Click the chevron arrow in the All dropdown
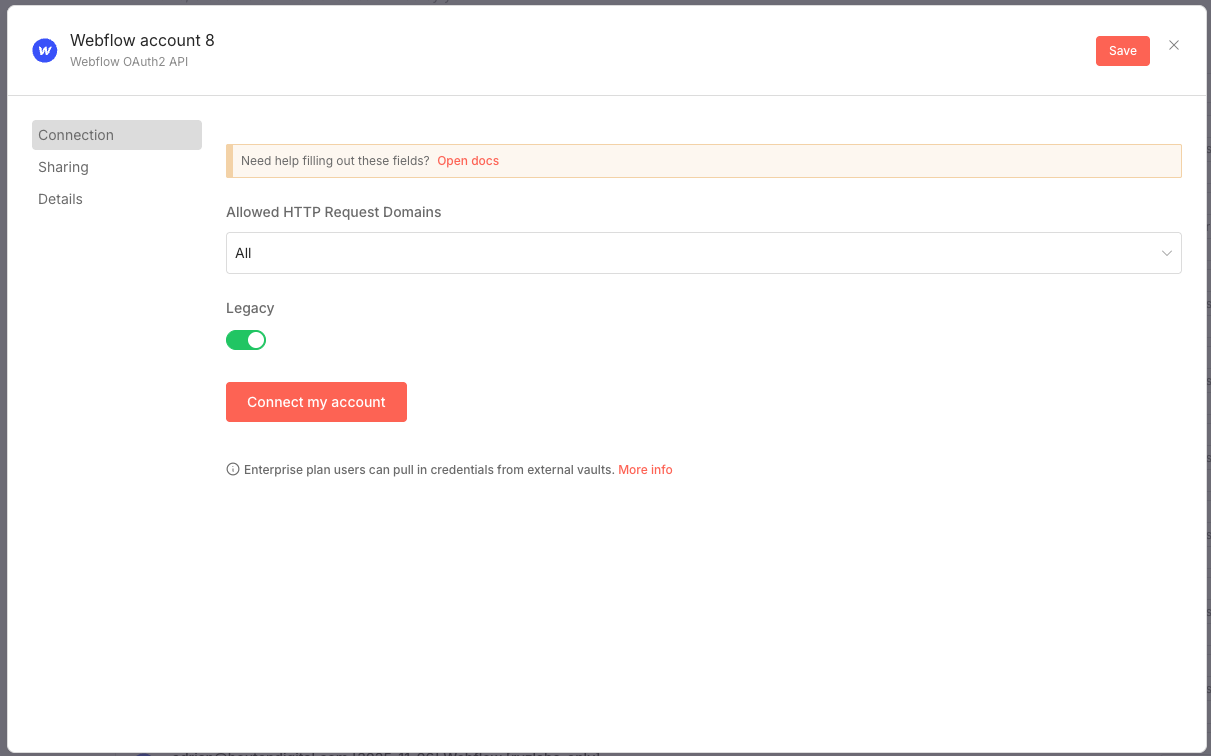Viewport: 1211px width, 756px height. 1166,253
